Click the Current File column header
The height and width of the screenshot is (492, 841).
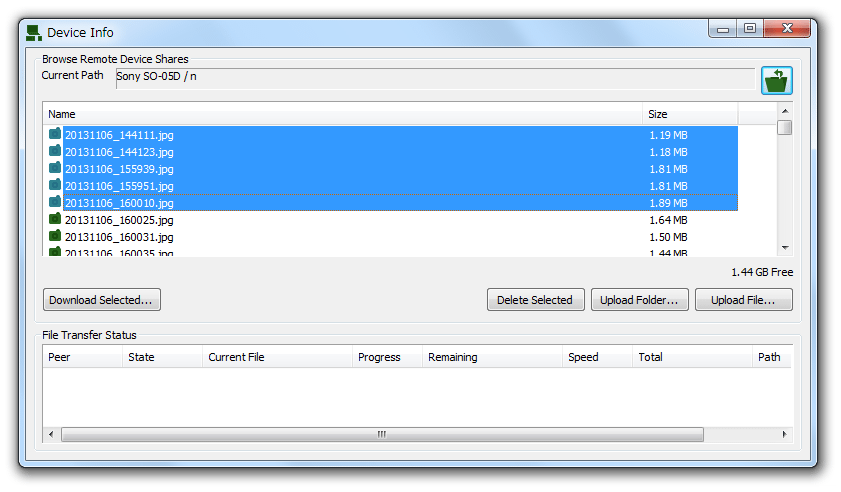(277, 357)
